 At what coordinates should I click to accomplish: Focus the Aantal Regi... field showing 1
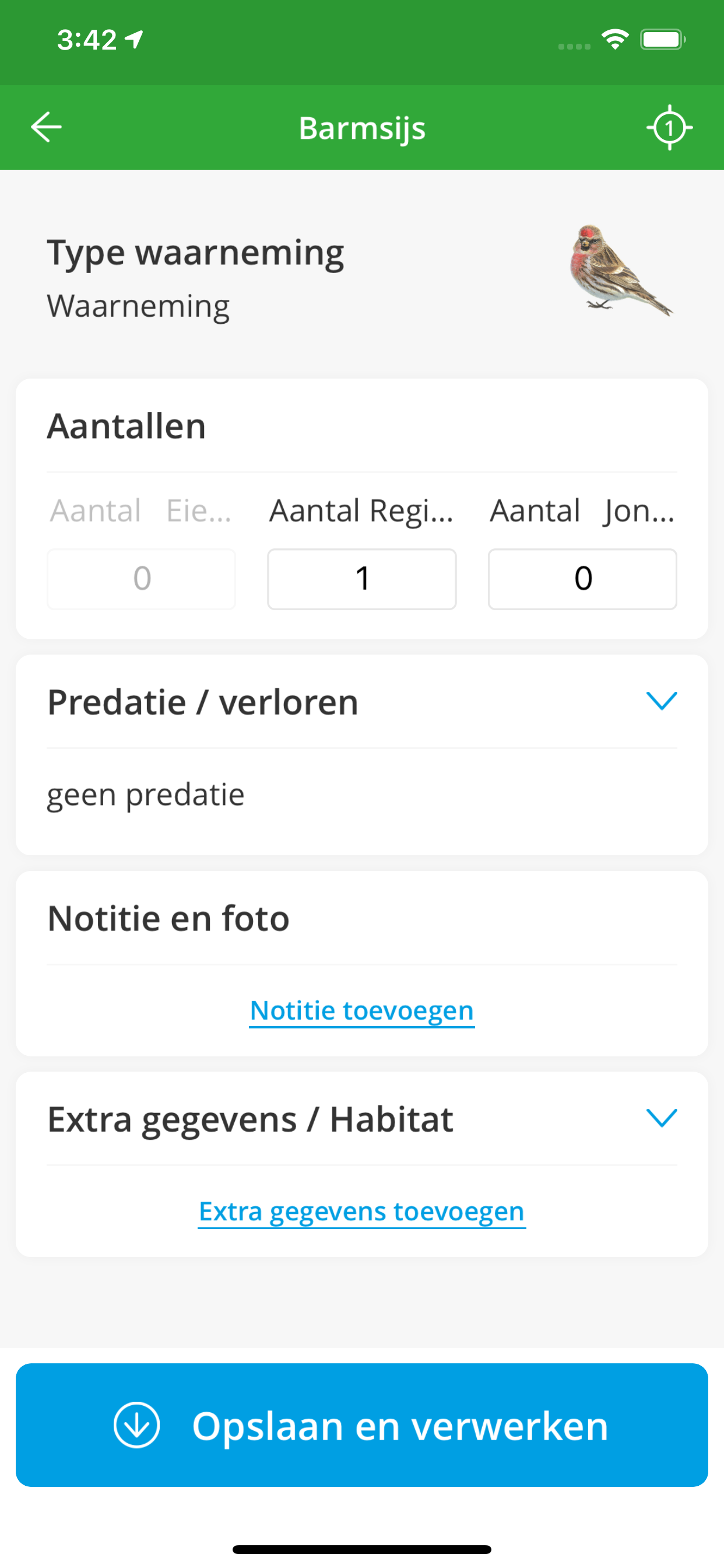coord(362,578)
